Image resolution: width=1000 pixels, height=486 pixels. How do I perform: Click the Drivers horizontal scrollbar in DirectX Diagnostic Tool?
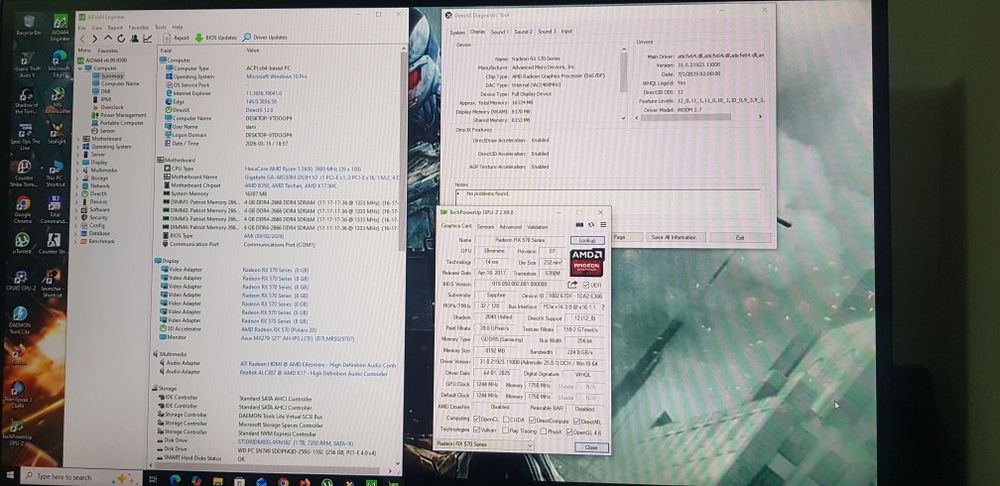tap(698, 117)
